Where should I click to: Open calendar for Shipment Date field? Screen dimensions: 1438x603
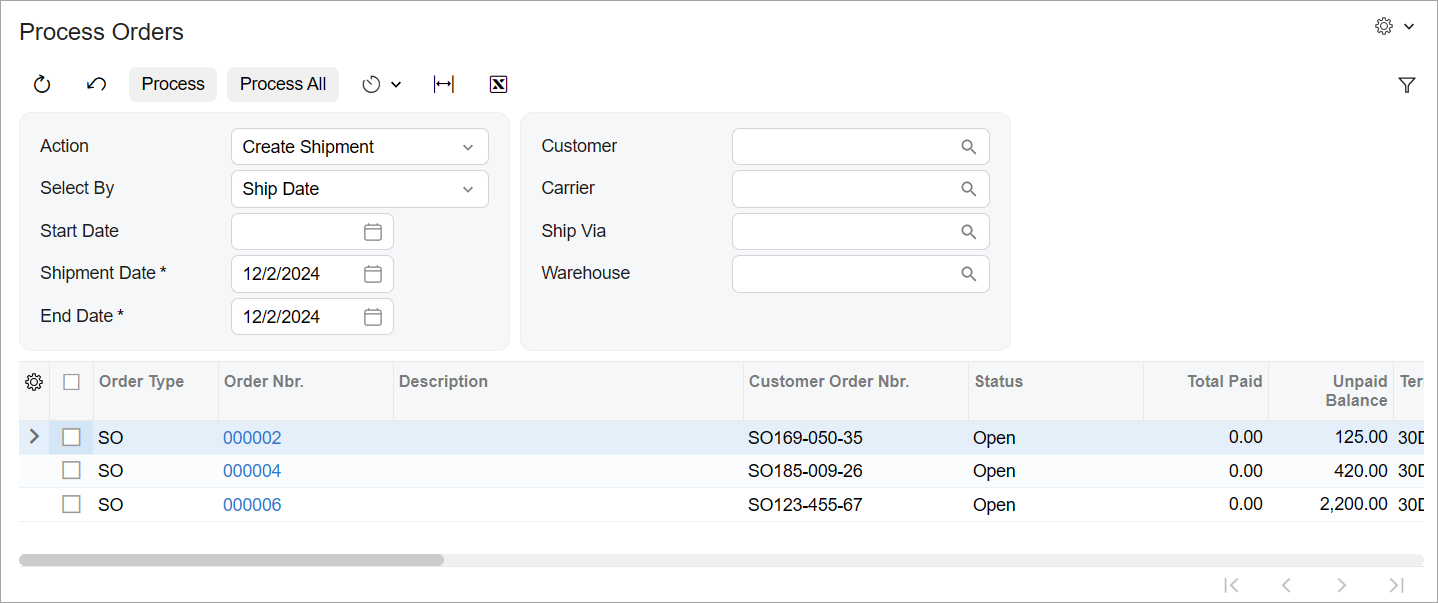click(x=373, y=274)
